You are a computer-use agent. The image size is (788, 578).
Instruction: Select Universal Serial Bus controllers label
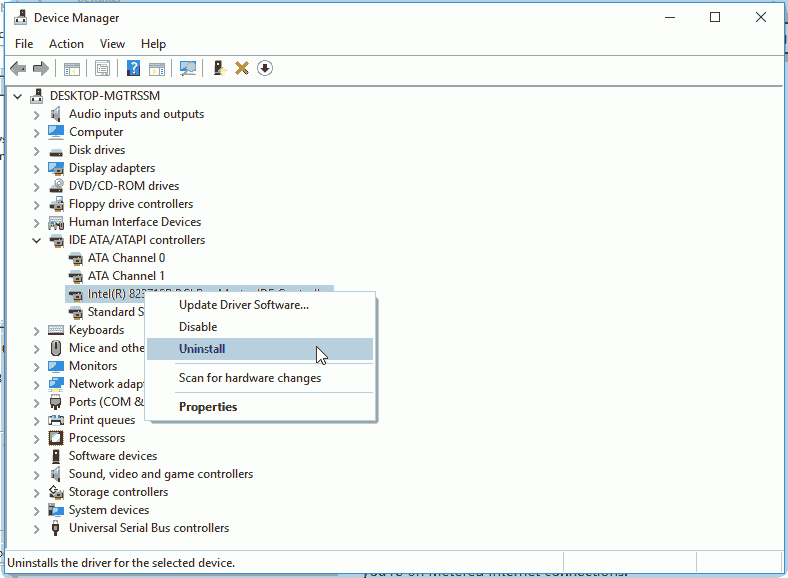pyautogui.click(x=149, y=528)
